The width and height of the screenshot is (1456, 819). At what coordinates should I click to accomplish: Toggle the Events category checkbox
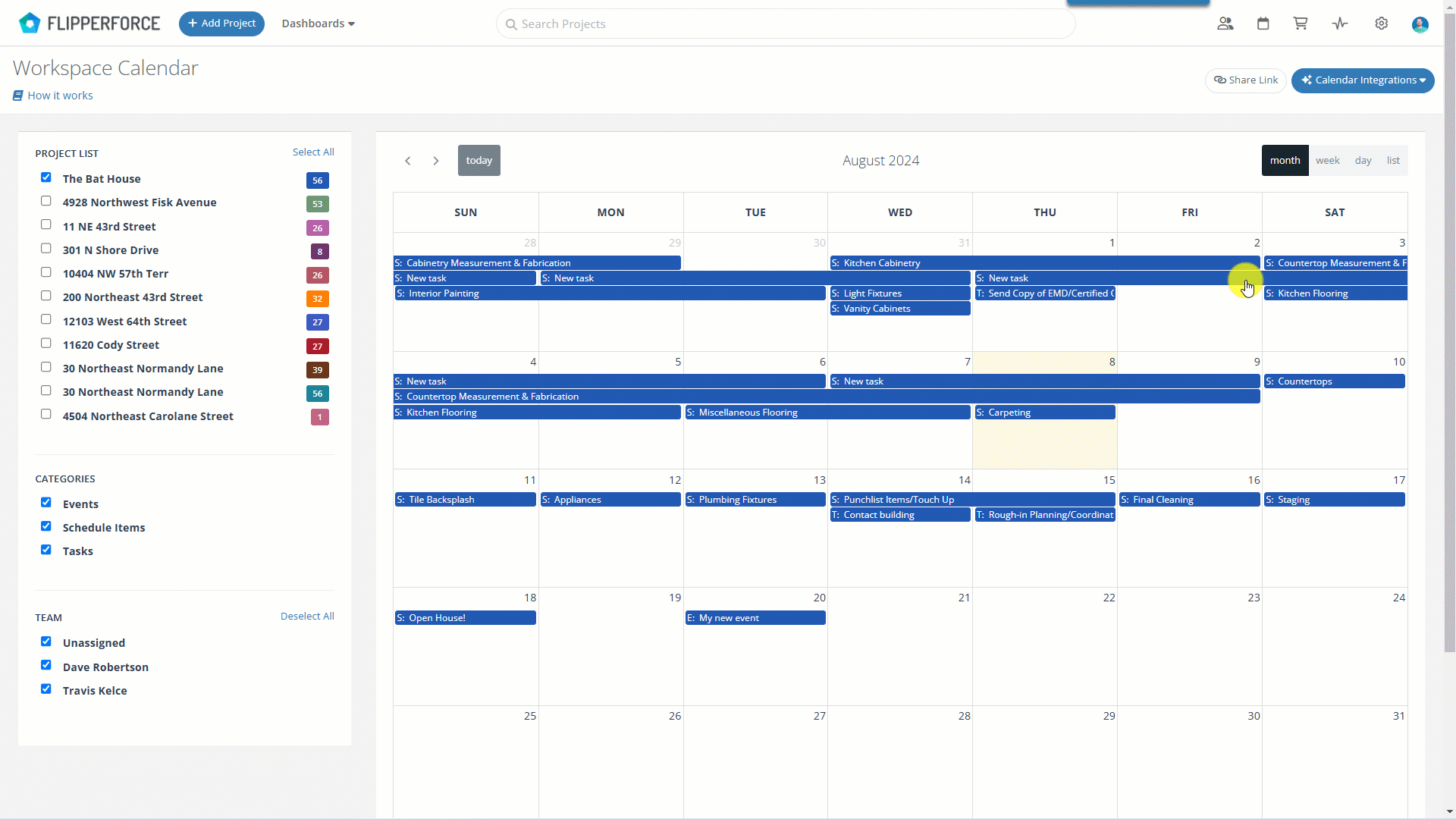coord(46,501)
